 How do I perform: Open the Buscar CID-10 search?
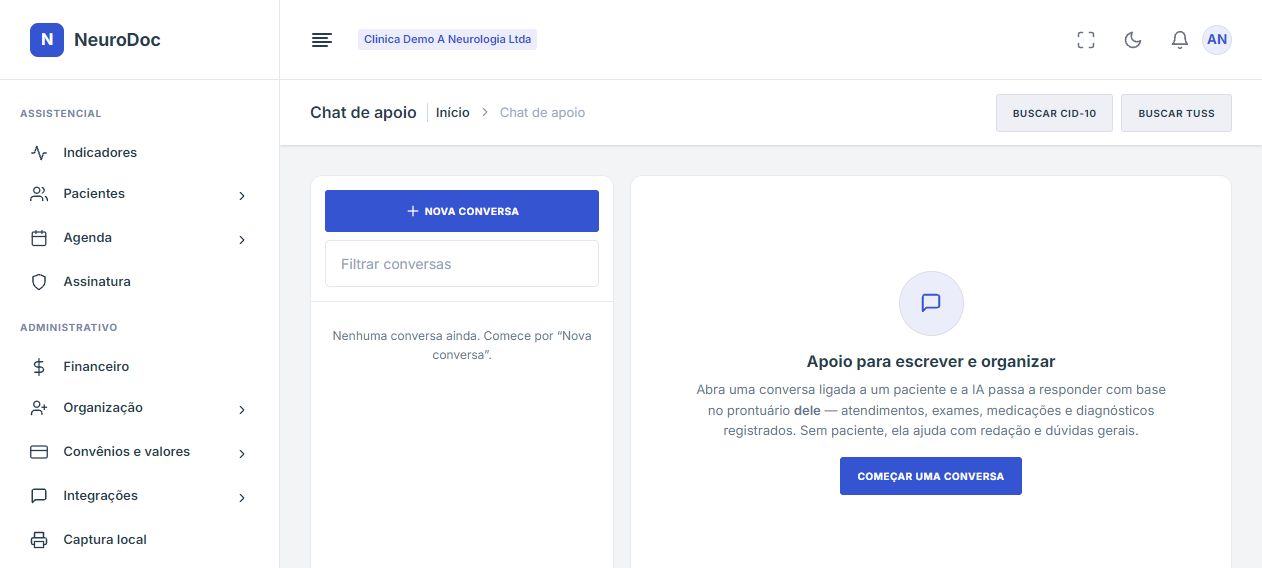1054,113
